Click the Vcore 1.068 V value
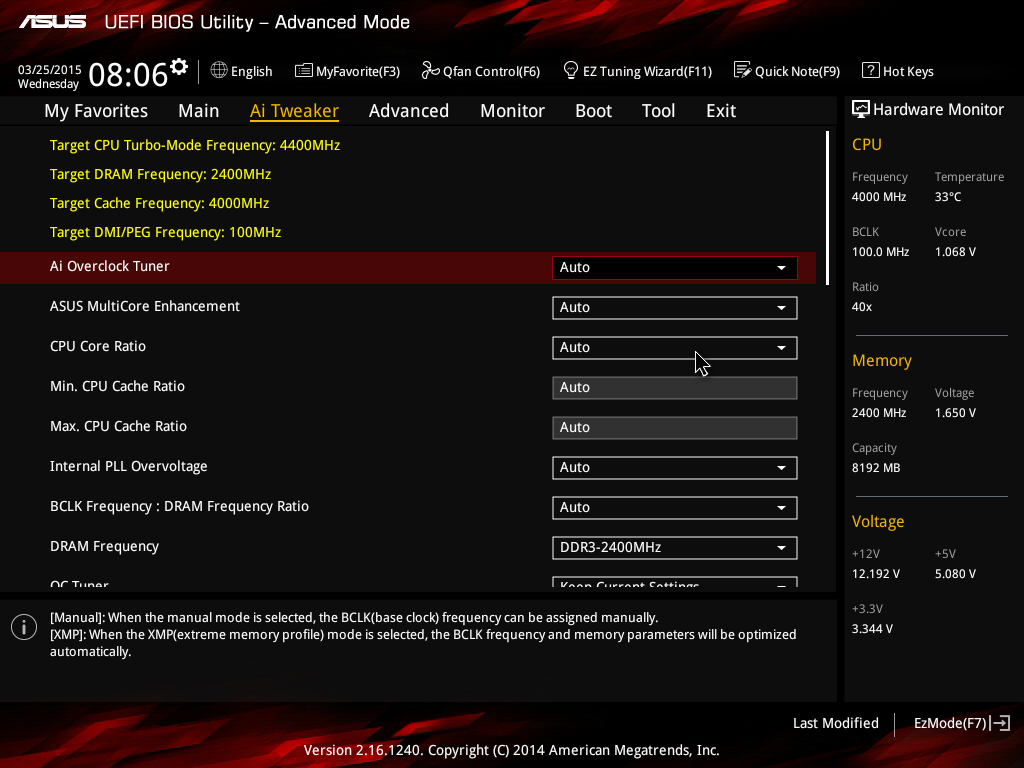The width and height of the screenshot is (1024, 768). pos(955,251)
